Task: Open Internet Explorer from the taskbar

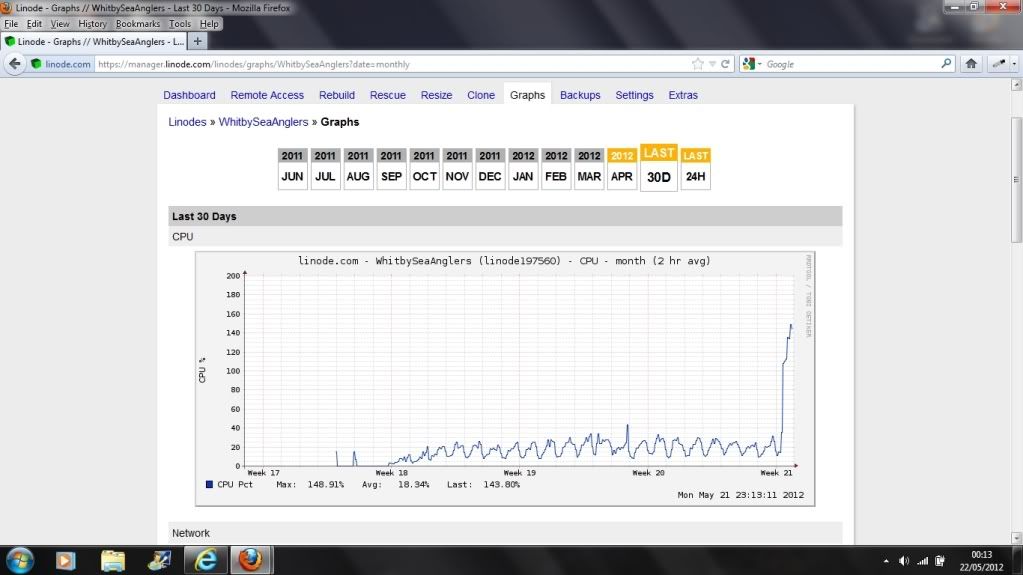Action: (206, 560)
